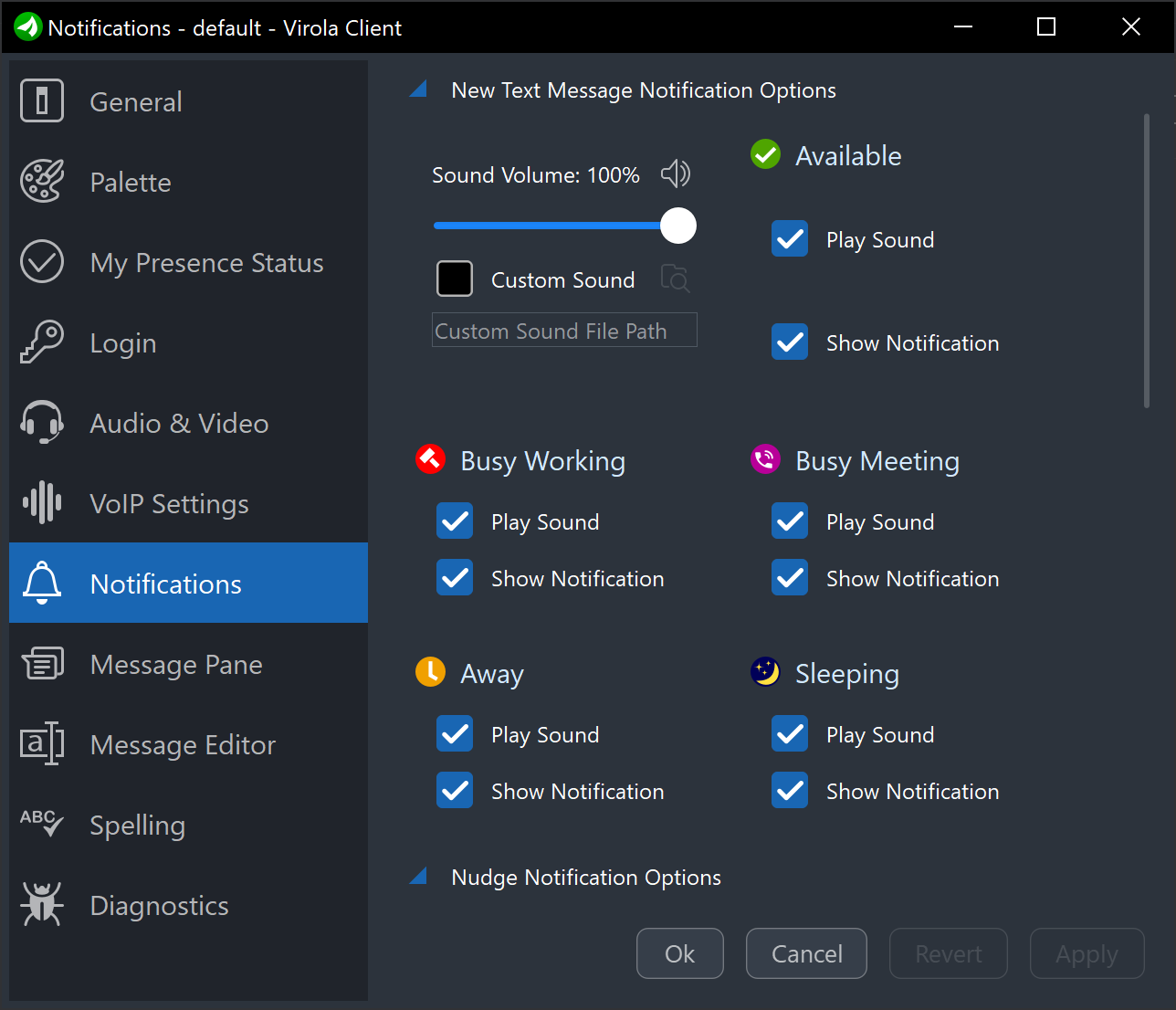Click the Diagnostics bug icon

pos(42,905)
